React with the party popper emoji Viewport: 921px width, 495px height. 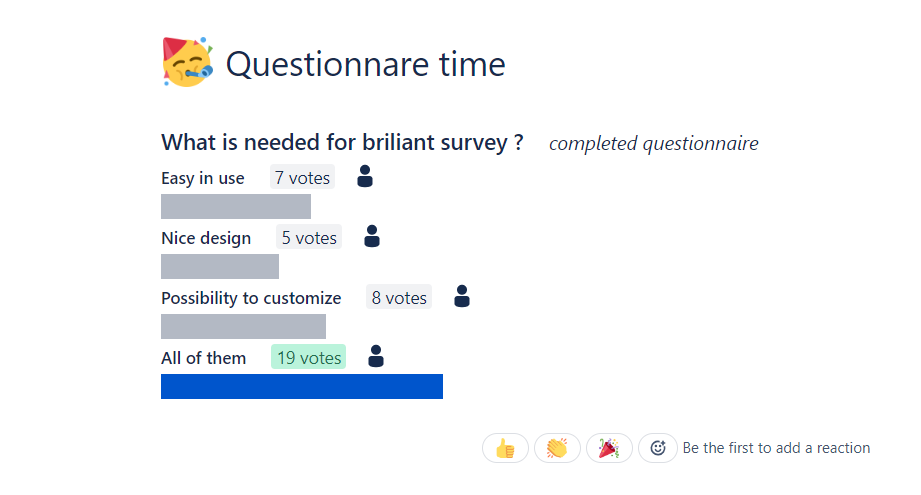[609, 449]
